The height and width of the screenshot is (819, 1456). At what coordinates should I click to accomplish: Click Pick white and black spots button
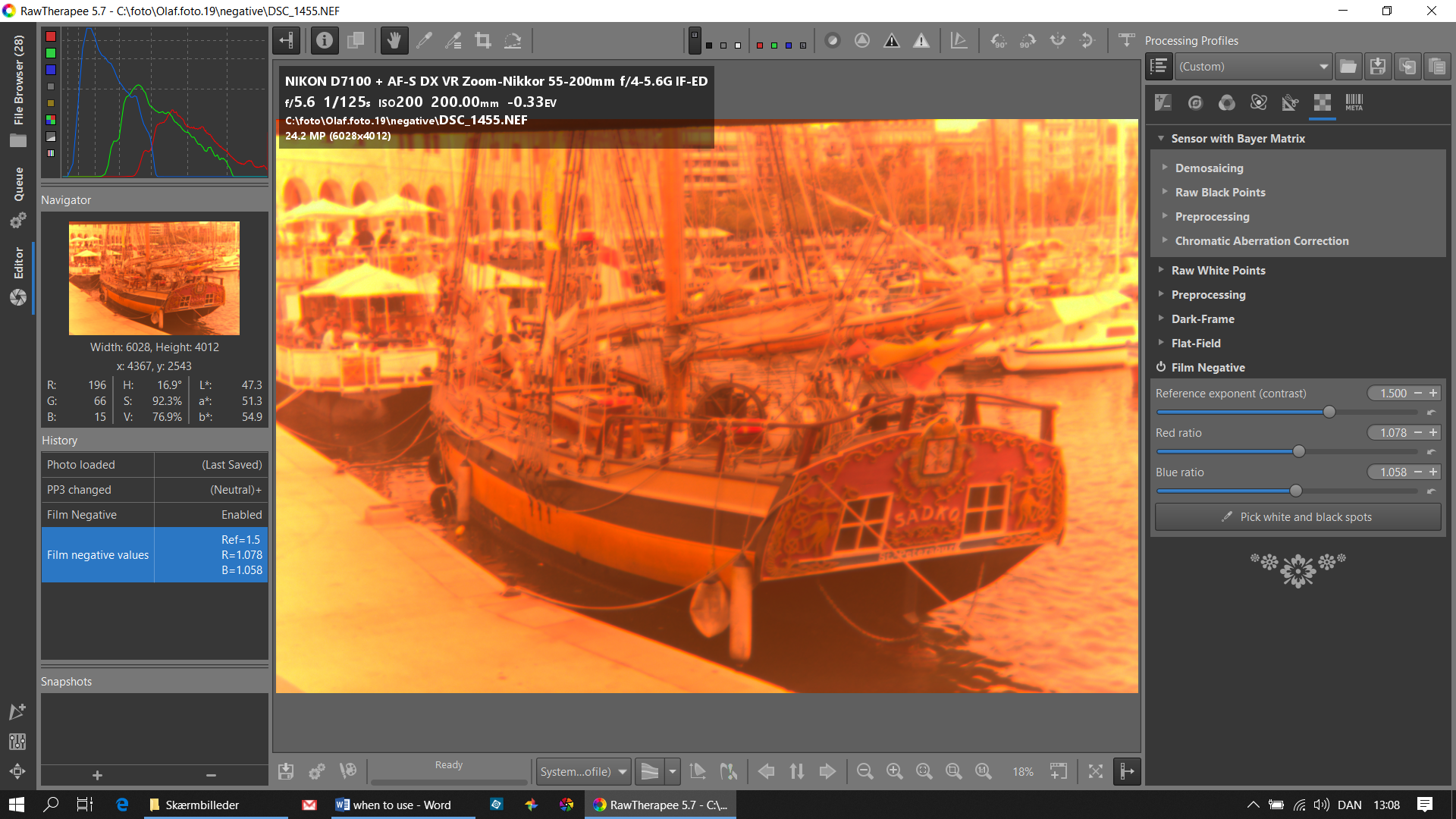pyautogui.click(x=1298, y=517)
